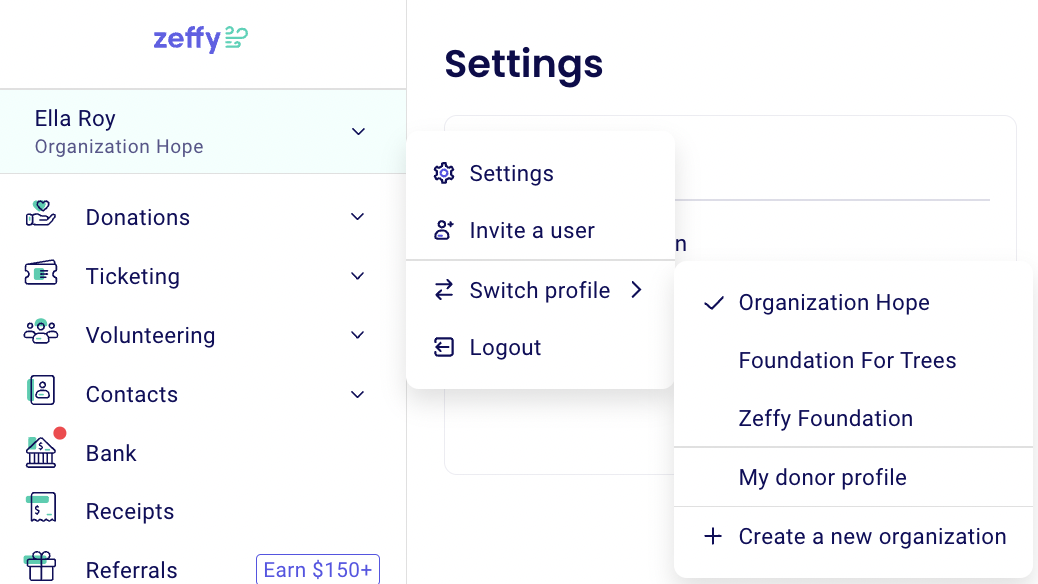
Task: Select the Referrals gift icon
Action: pos(40,566)
